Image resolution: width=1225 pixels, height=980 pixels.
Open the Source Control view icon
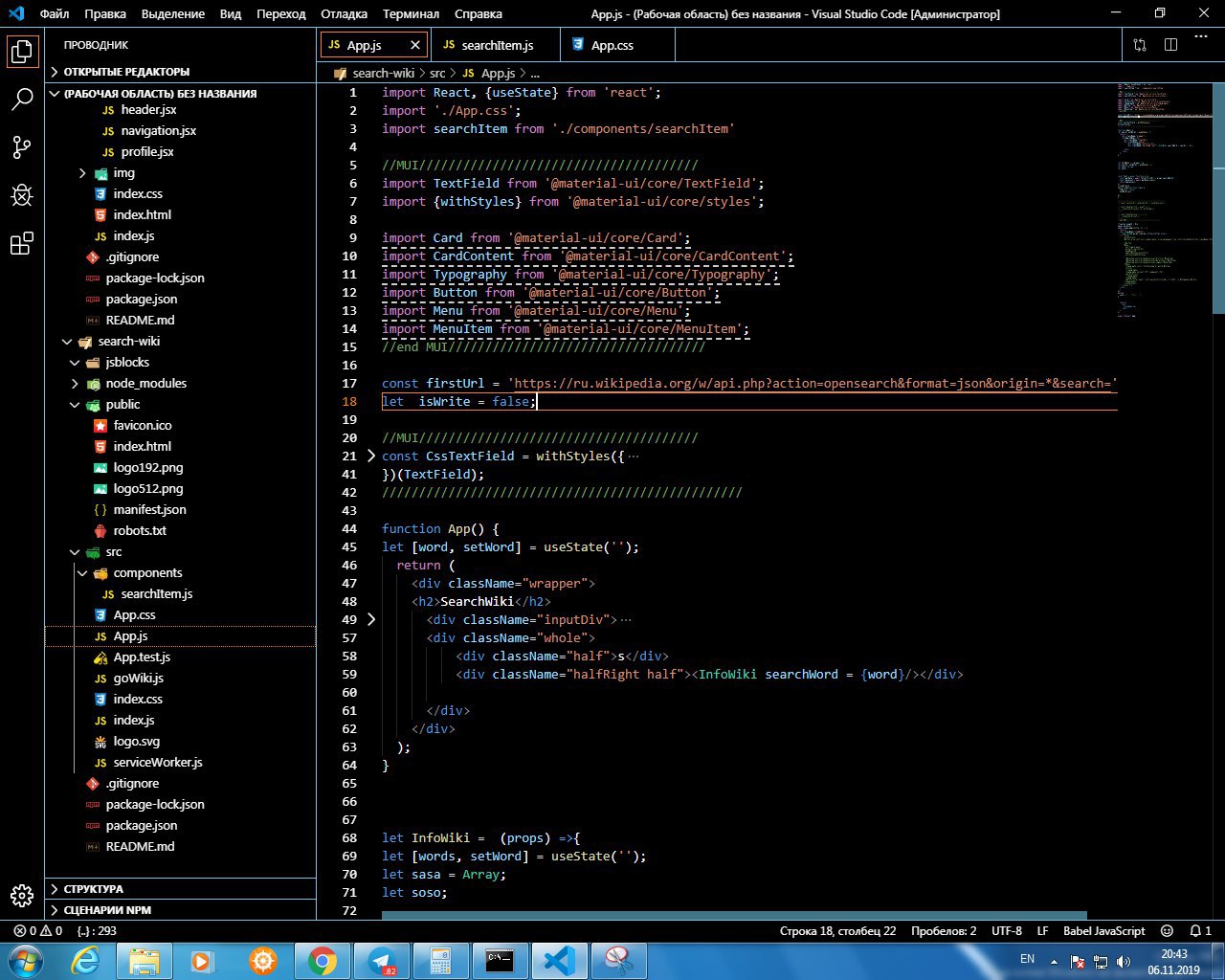pyautogui.click(x=22, y=147)
